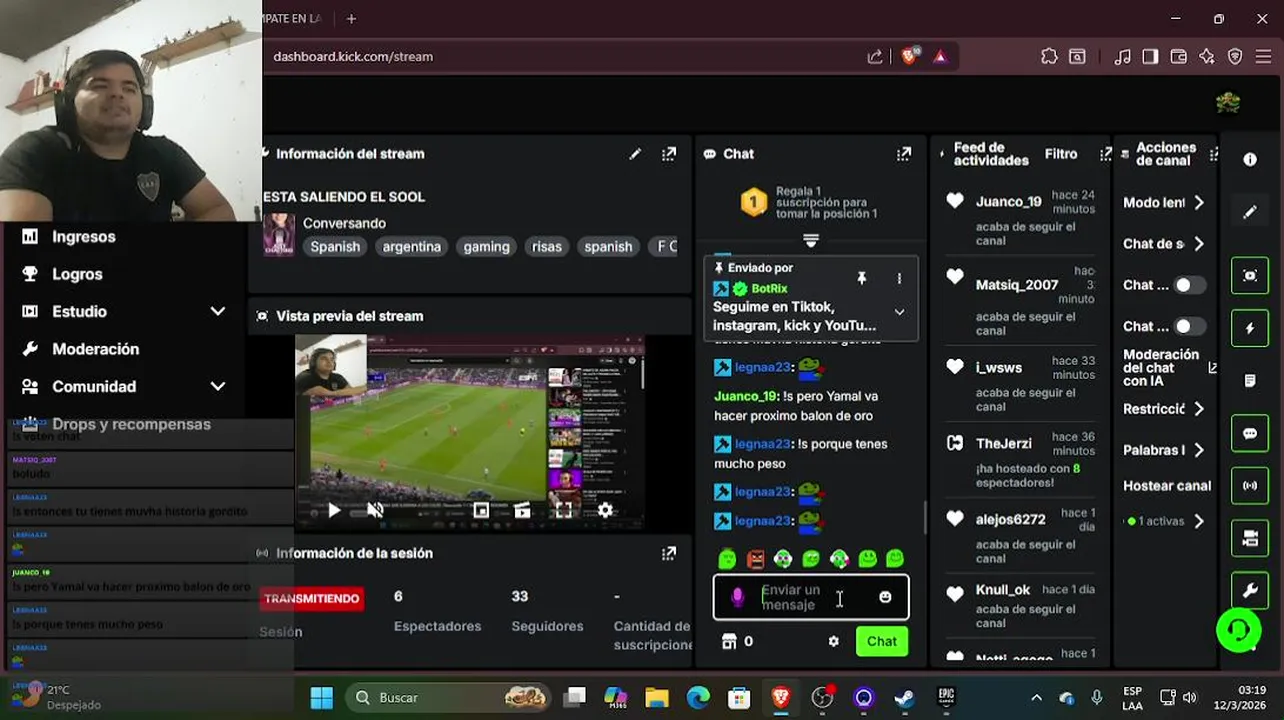
Task: Open the green headset support bubble
Action: click(1238, 630)
